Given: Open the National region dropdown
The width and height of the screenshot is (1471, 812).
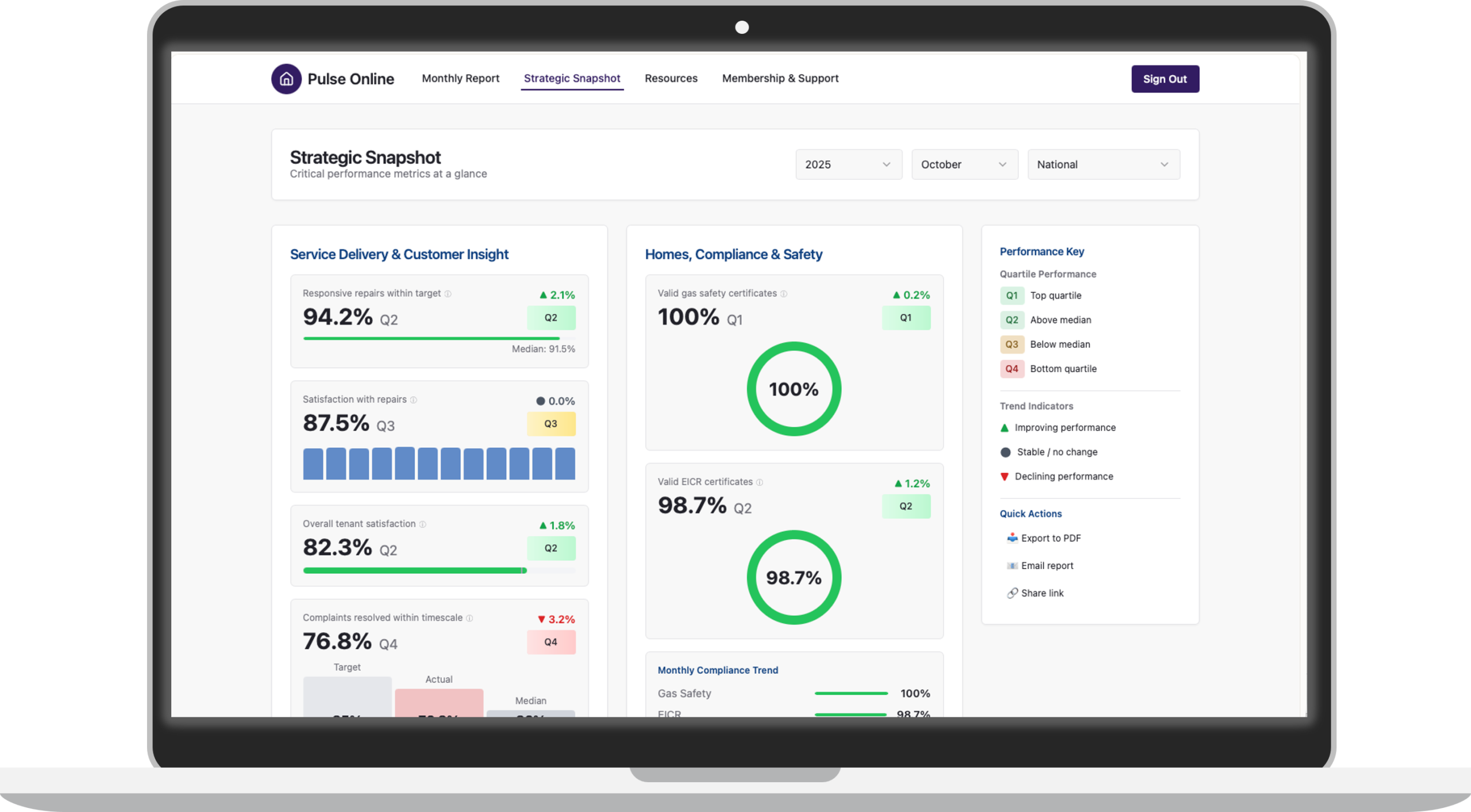Looking at the screenshot, I should (x=1103, y=165).
